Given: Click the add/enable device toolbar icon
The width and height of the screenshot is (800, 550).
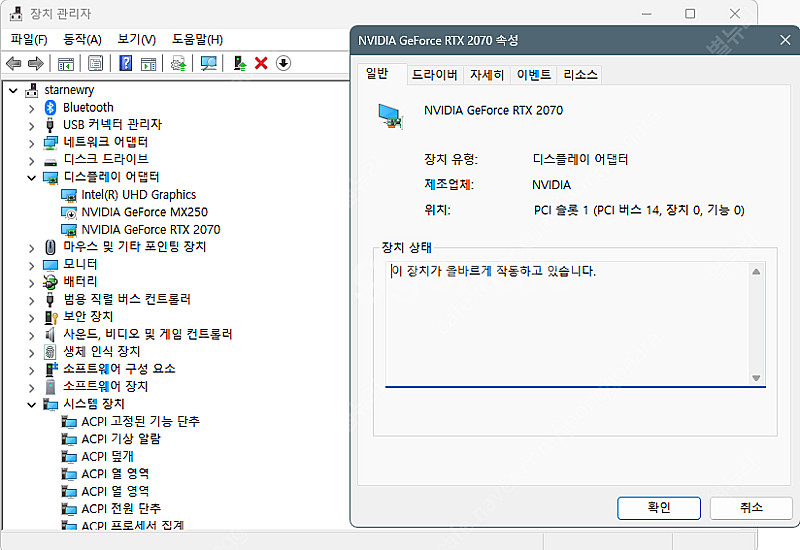Looking at the screenshot, I should click(240, 63).
